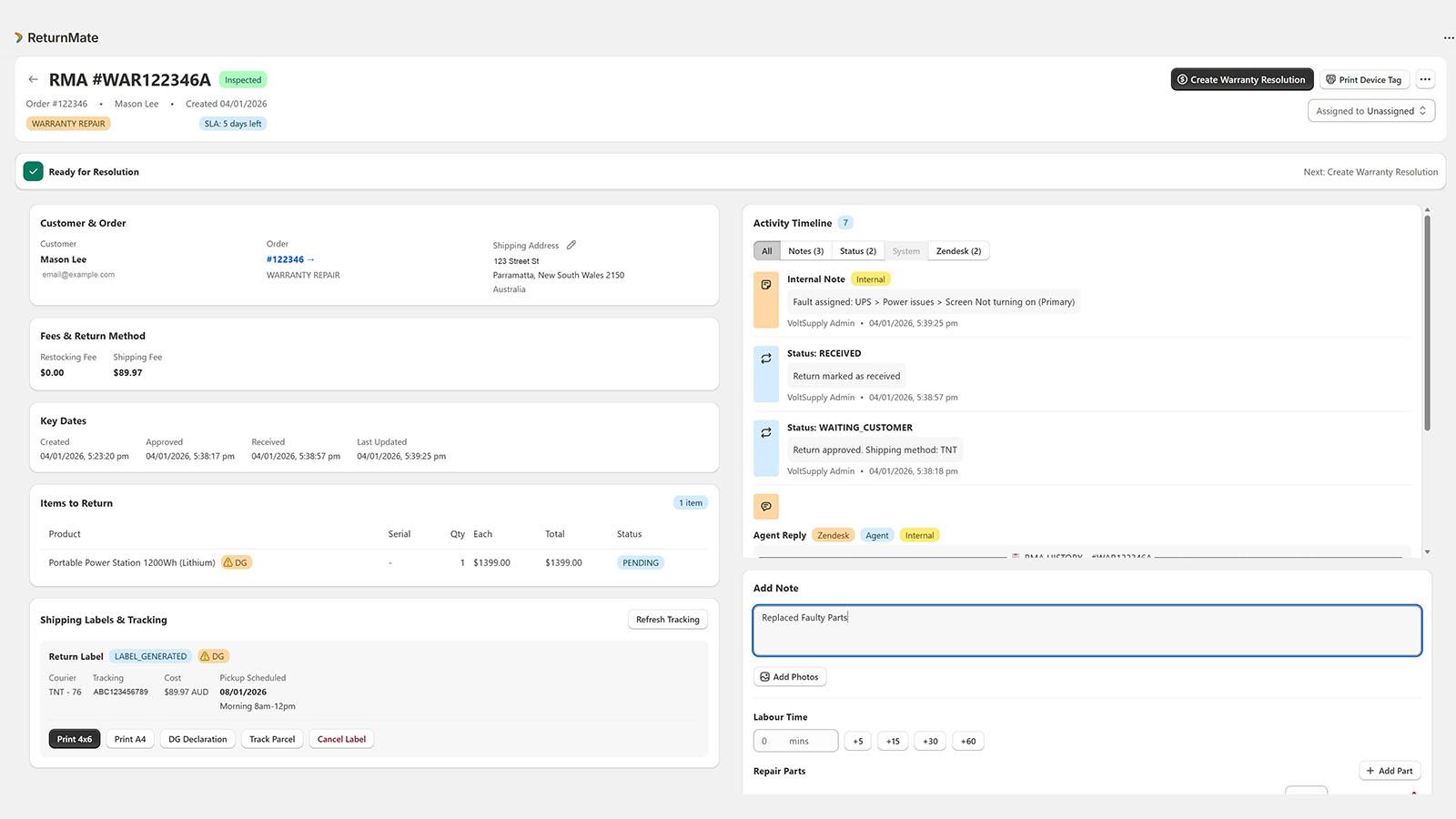
Task: Add 15 minutes of labour time
Action: (893, 741)
